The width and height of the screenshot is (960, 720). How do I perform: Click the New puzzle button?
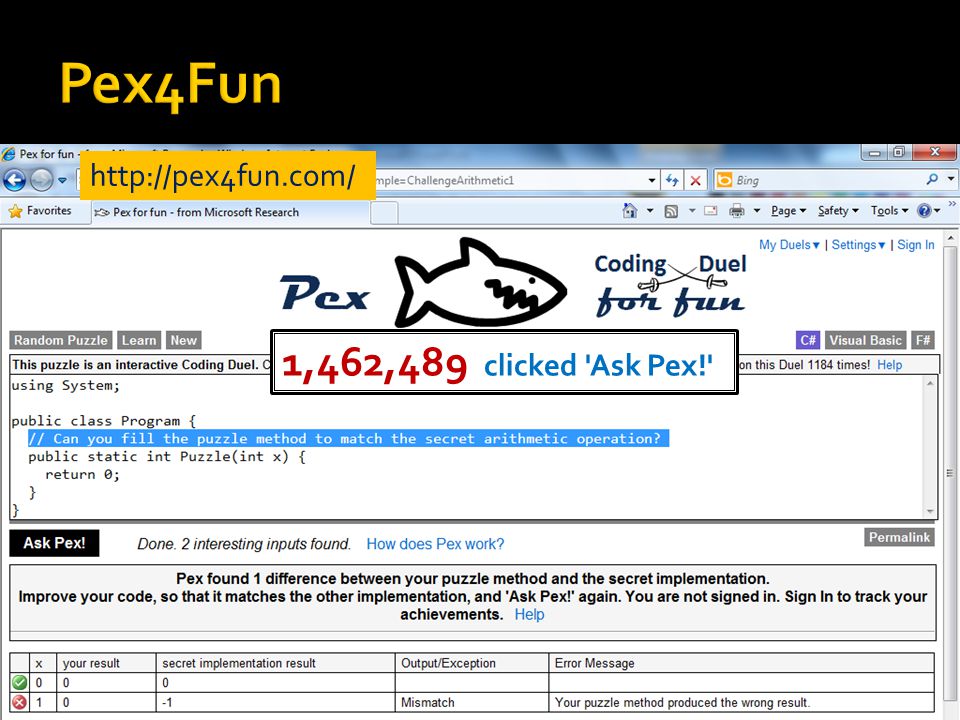[184, 340]
